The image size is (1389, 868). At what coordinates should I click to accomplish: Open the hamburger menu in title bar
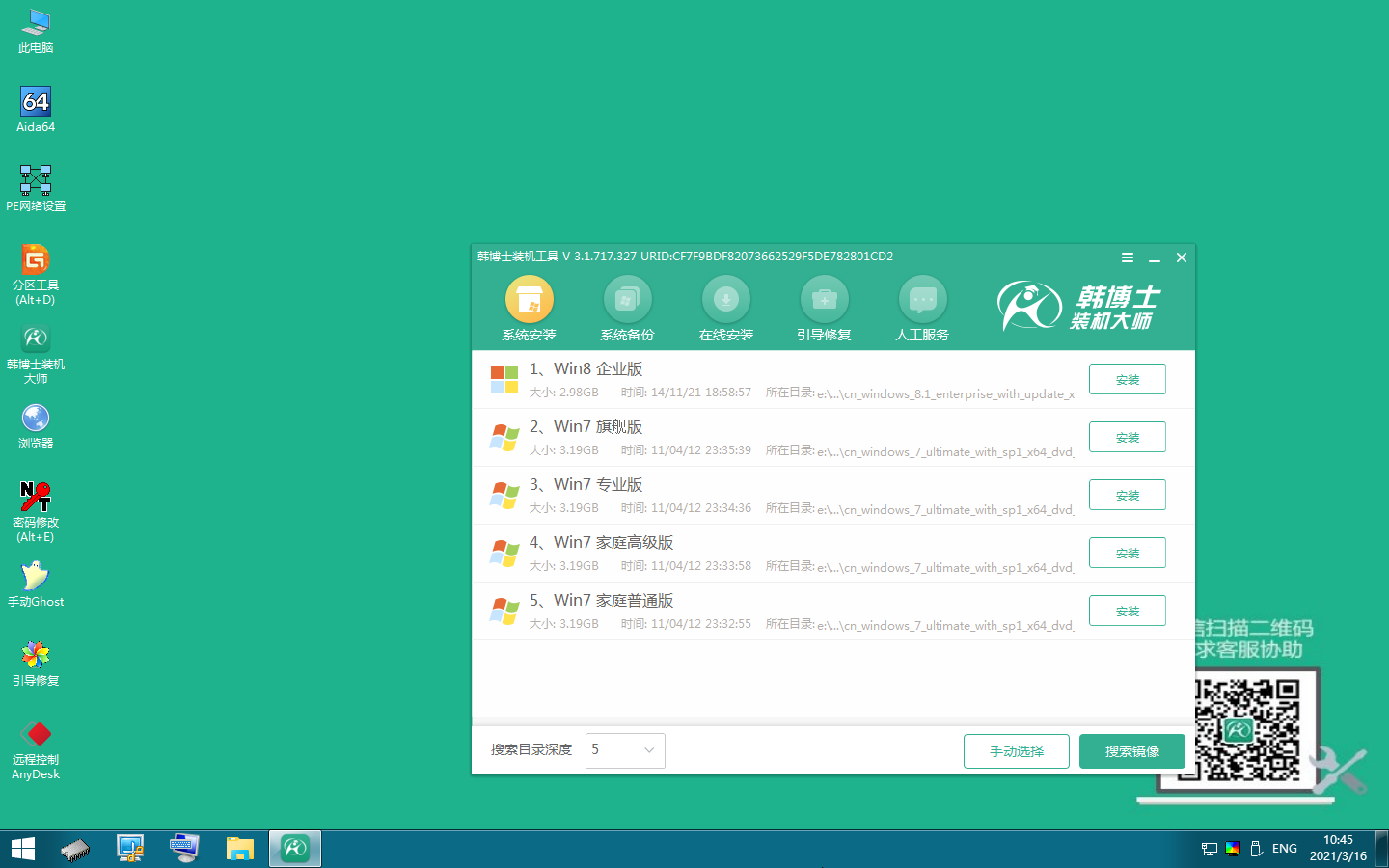click(1127, 258)
